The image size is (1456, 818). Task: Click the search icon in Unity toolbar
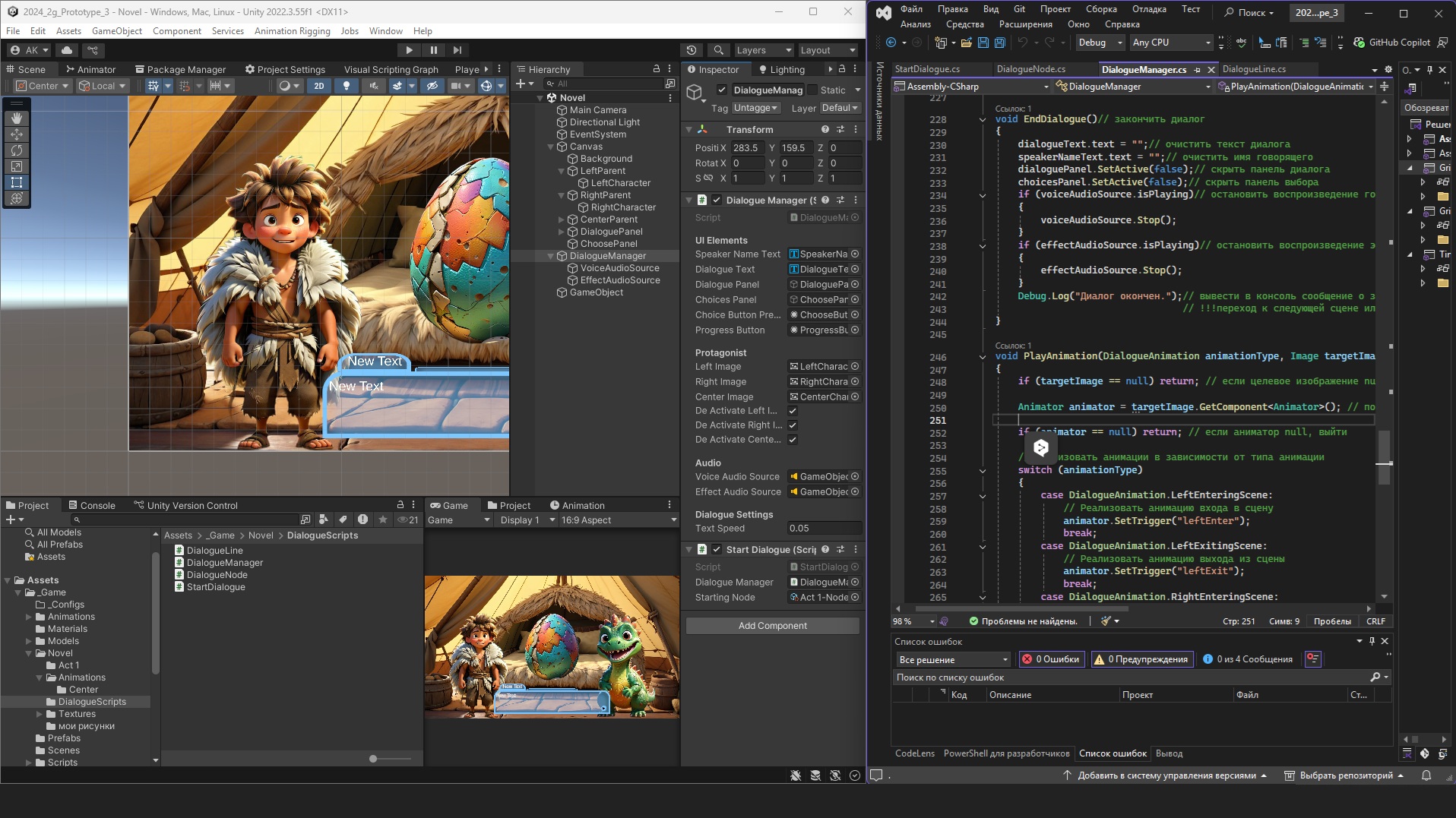coord(718,50)
